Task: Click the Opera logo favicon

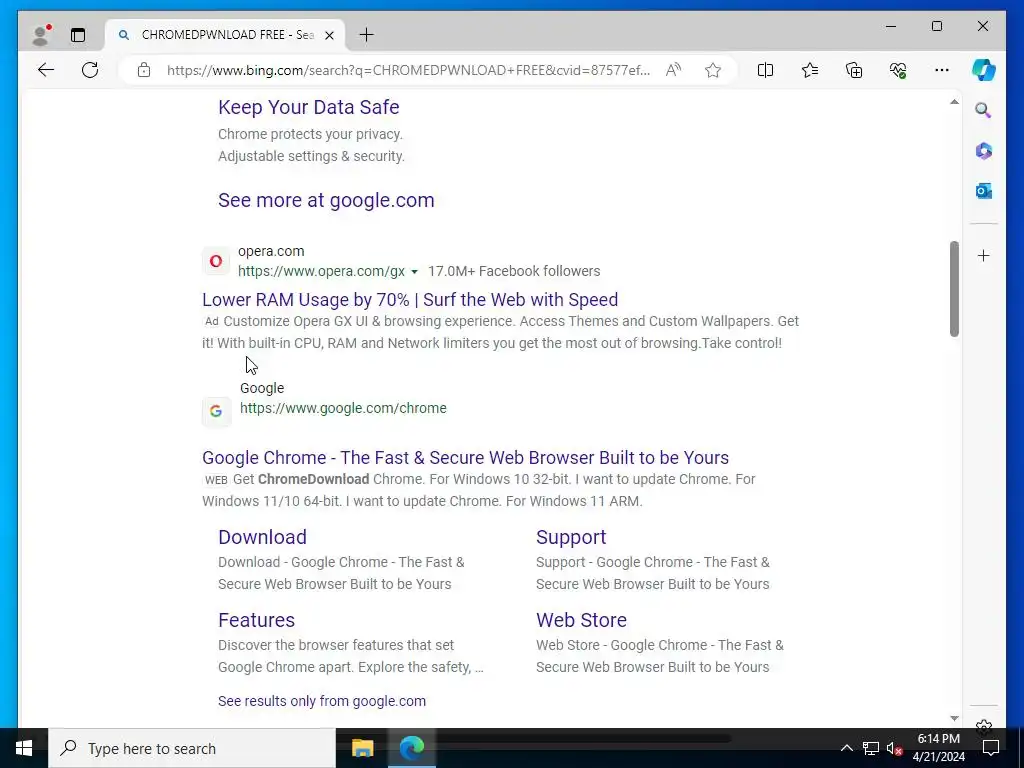Action: click(x=216, y=261)
